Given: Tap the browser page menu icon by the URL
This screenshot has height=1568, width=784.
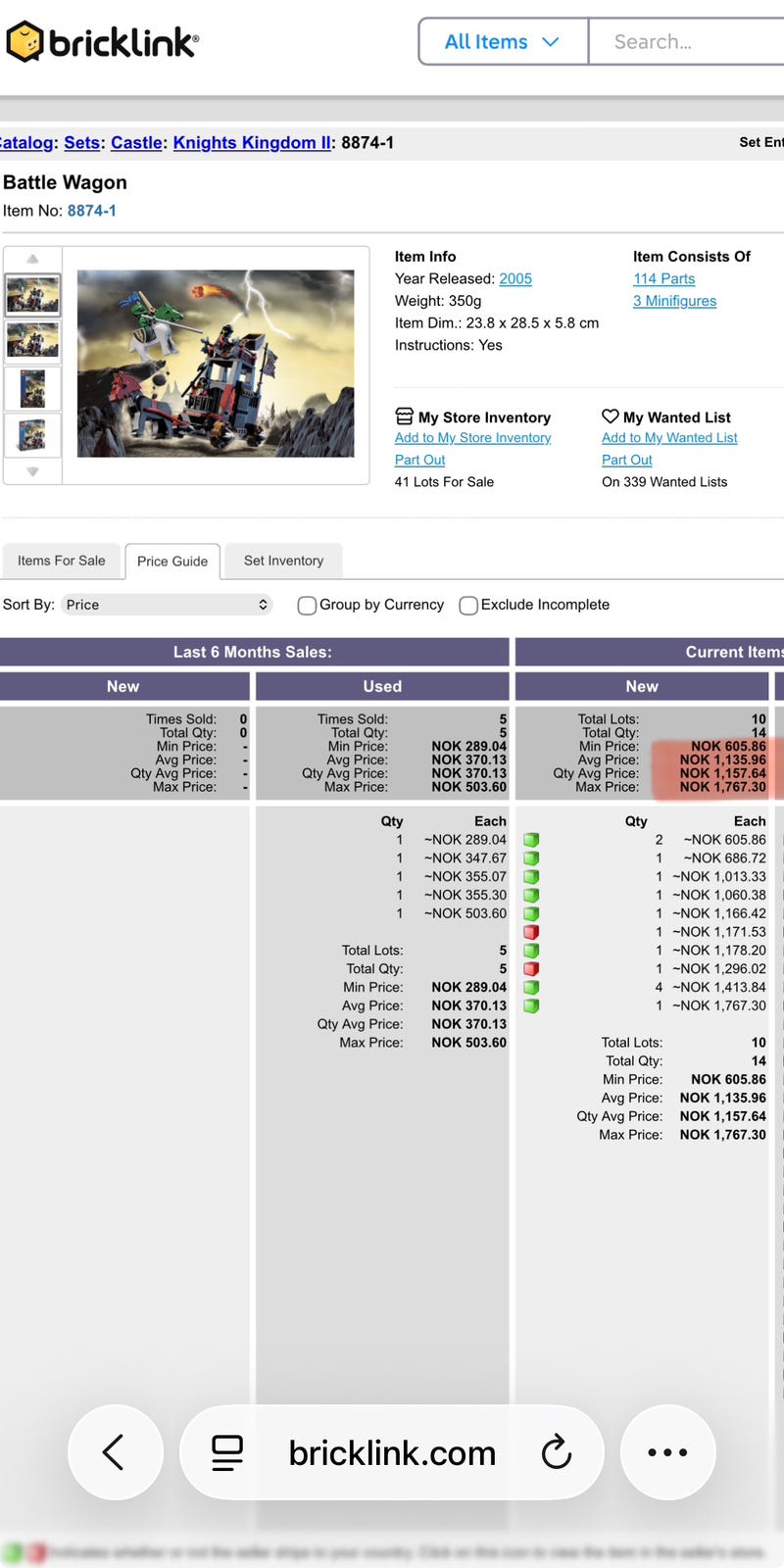Looking at the screenshot, I should click(x=227, y=1452).
